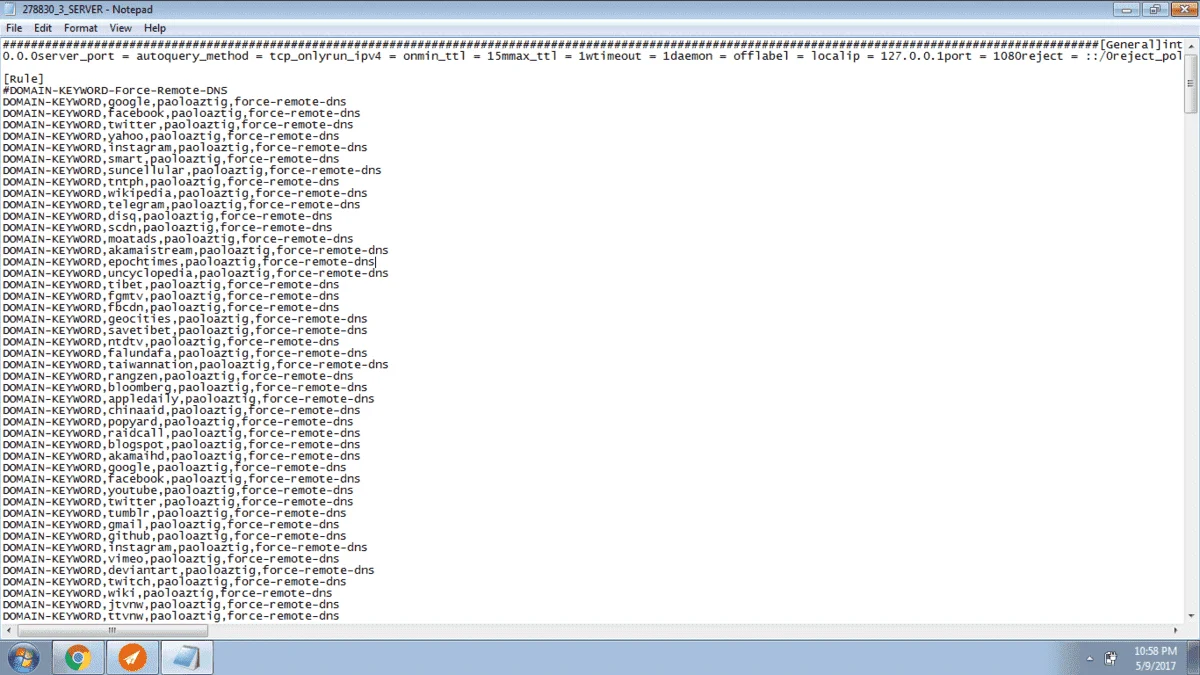Screen dimensions: 1200x675
Task: Click the scdn rule line
Action: (x=167, y=227)
